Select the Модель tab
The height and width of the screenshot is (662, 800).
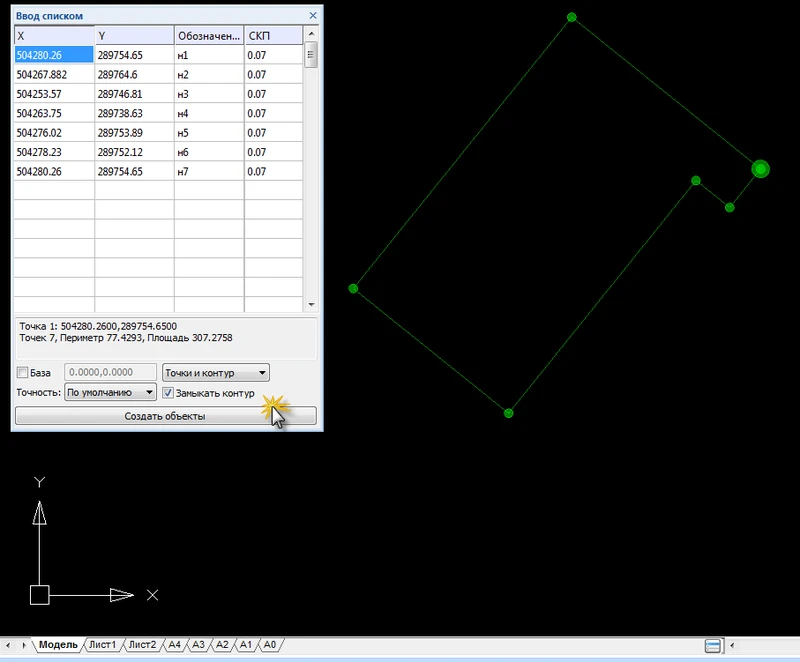59,645
